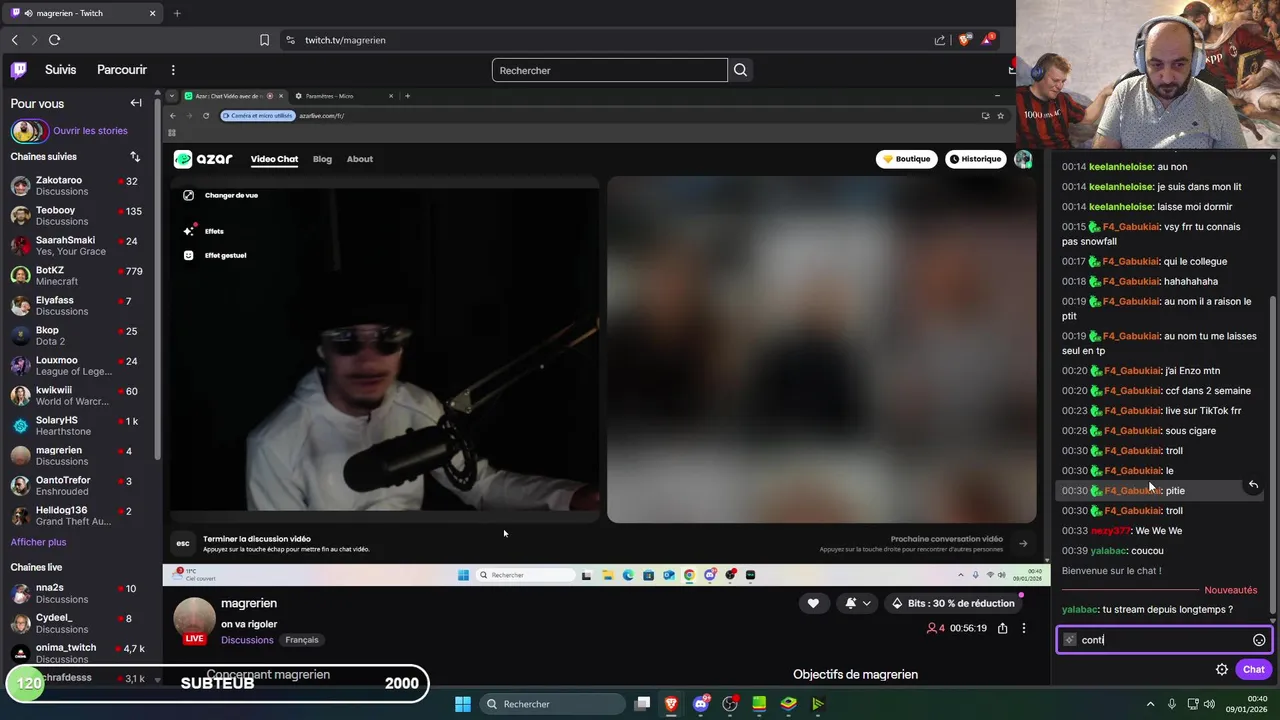Open the Suivis tab

(x=60, y=70)
